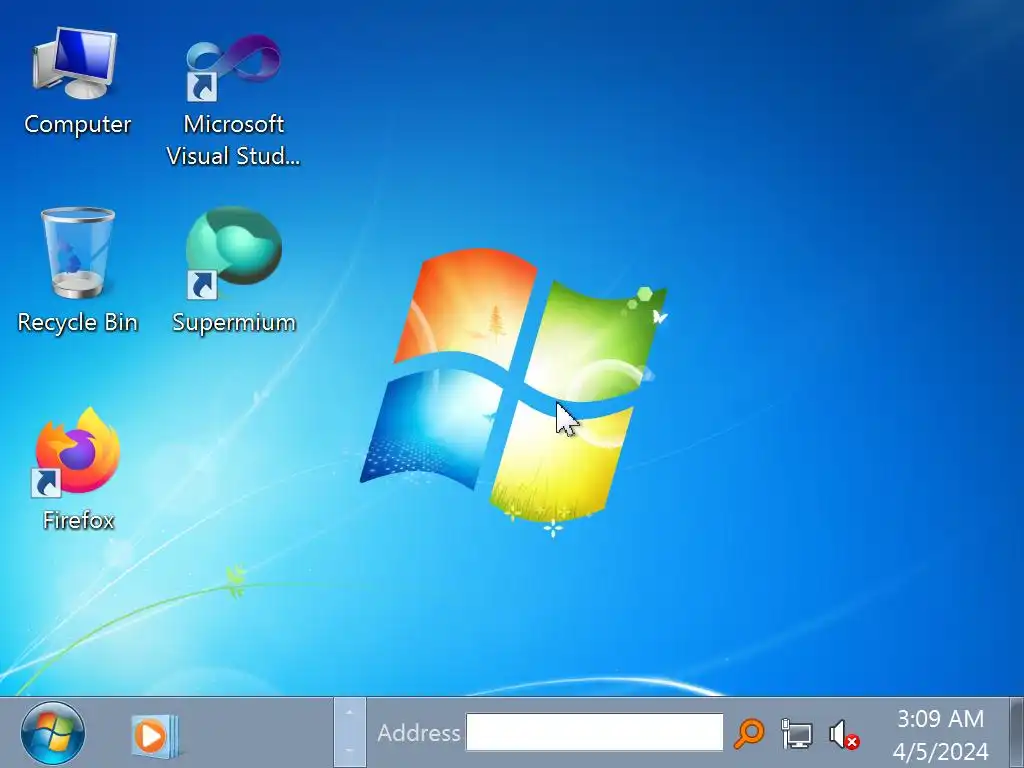Open the clock showing 3:09 AM

[x=940, y=718]
